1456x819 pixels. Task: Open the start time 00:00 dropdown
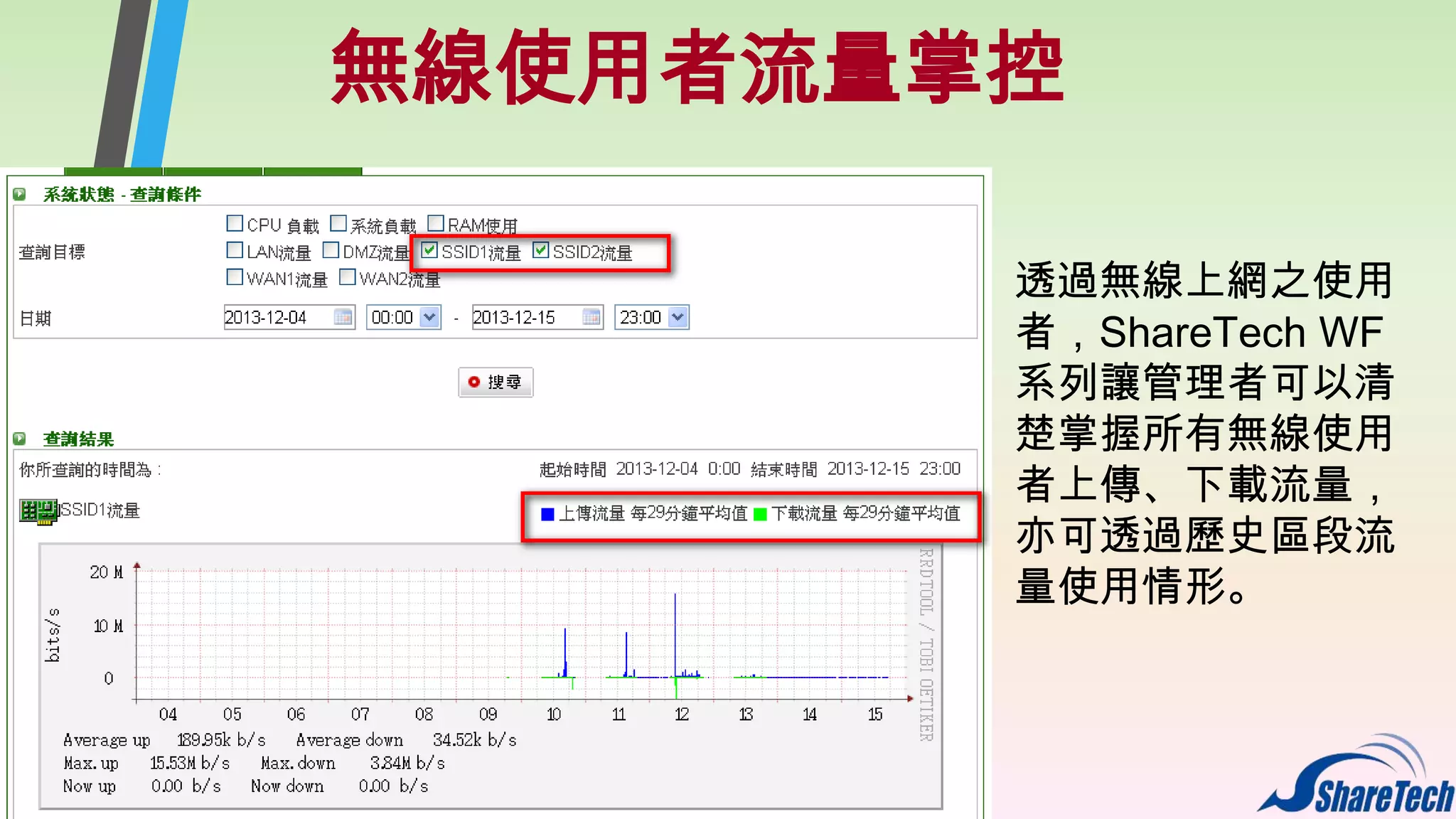[404, 317]
